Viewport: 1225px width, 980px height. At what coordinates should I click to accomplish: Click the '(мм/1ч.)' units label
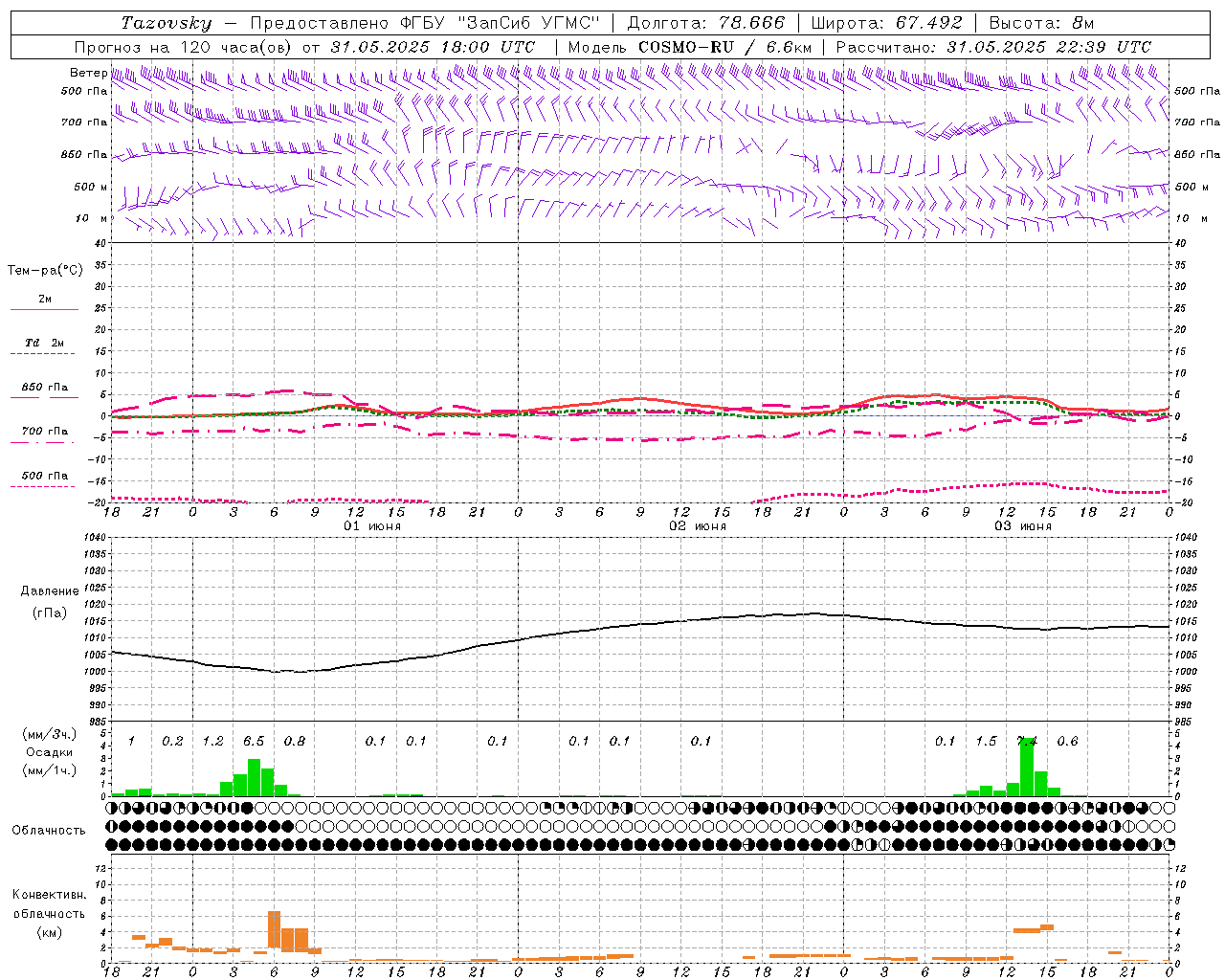click(x=49, y=770)
